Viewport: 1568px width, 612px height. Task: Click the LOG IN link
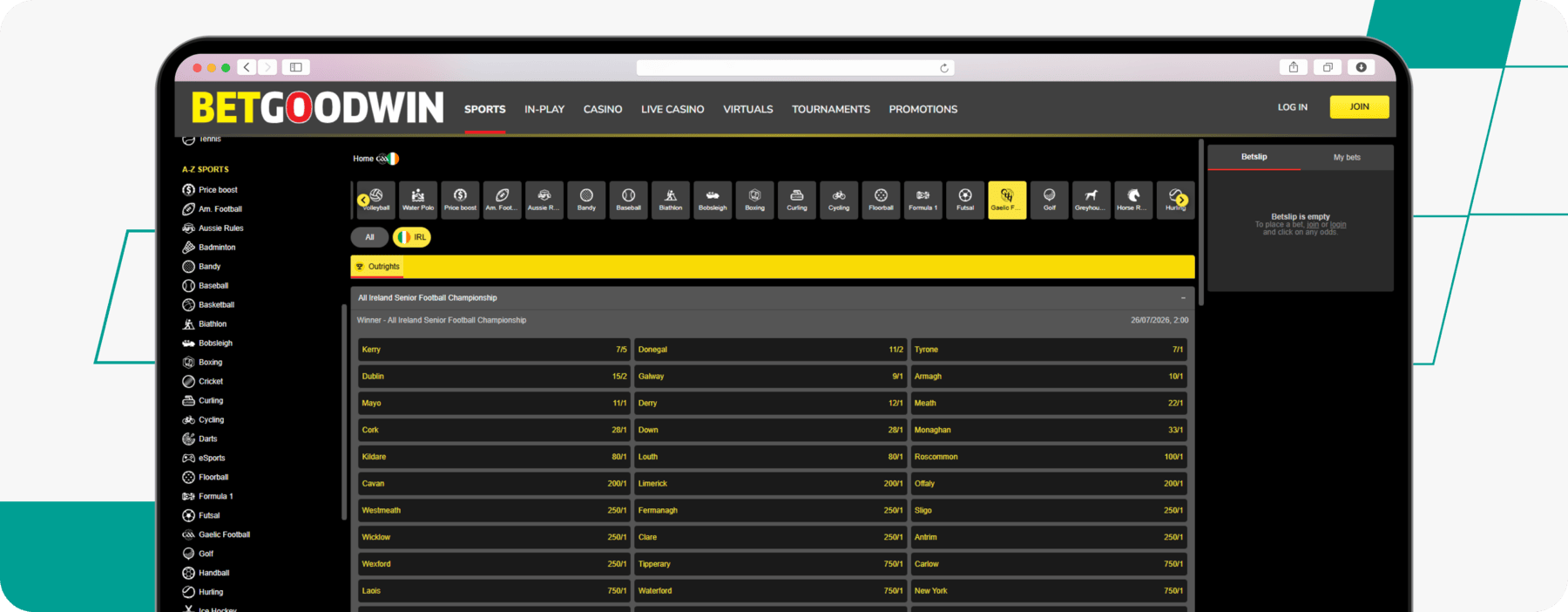[1293, 107]
